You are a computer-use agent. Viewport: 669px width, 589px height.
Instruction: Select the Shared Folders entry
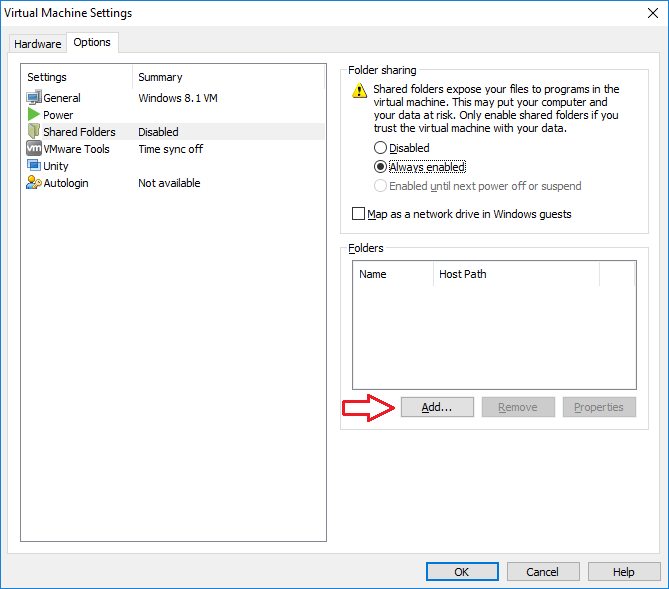79,132
